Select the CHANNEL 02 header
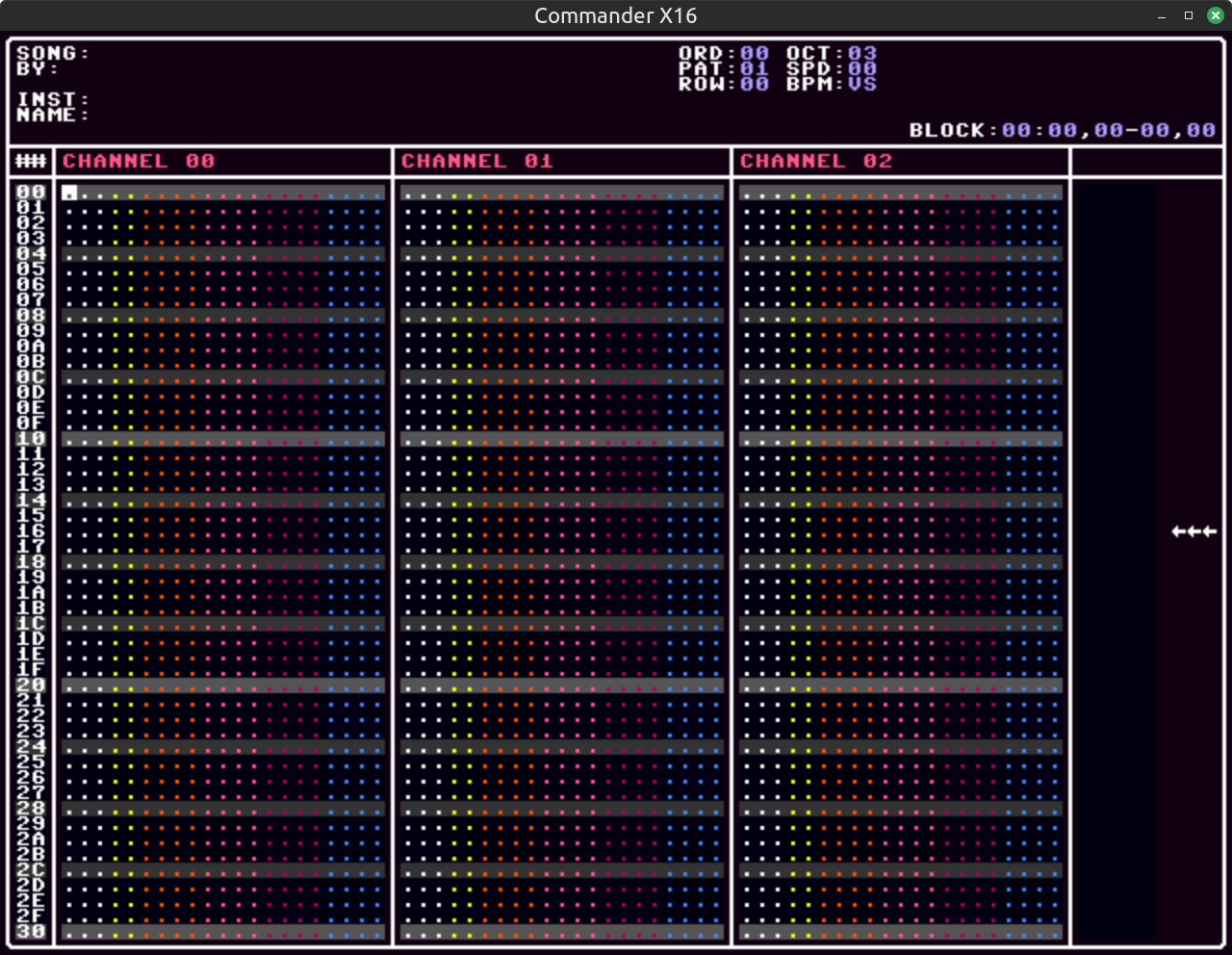Viewport: 1232px width, 955px height. [x=816, y=162]
